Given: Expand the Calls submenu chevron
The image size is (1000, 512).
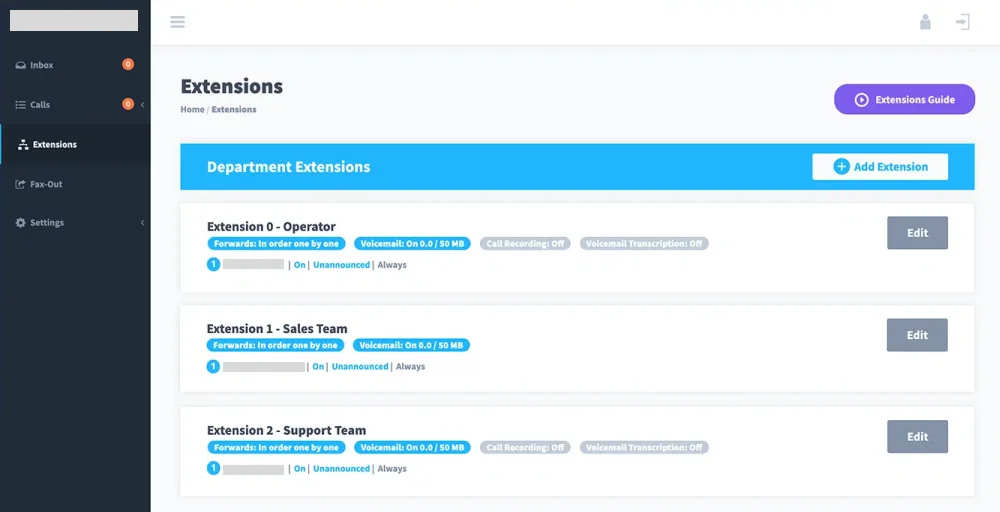Looking at the screenshot, I should (x=142, y=105).
